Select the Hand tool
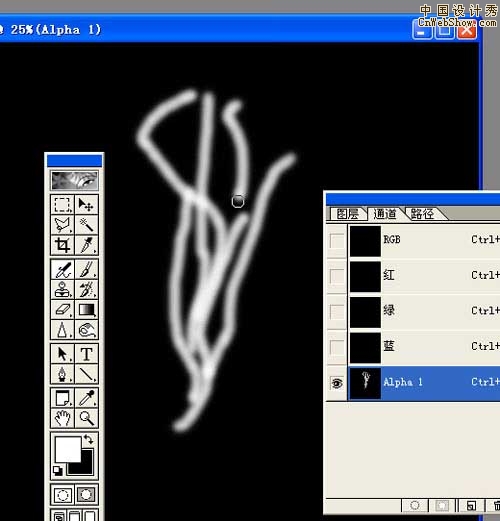 [62, 418]
